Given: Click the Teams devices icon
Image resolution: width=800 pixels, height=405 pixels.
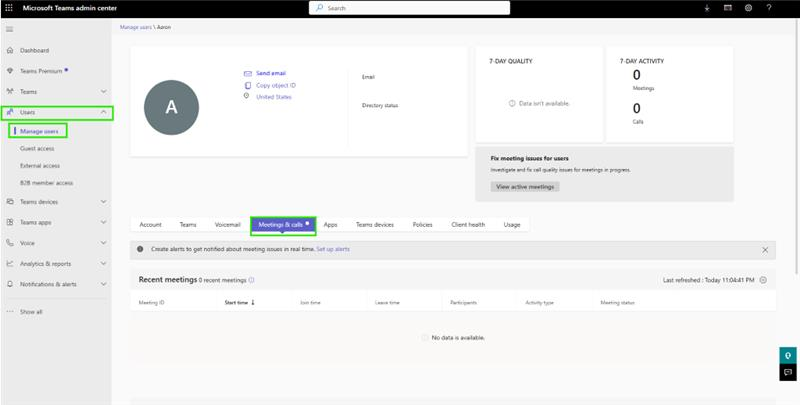Looking at the screenshot, I should click(x=10, y=201).
